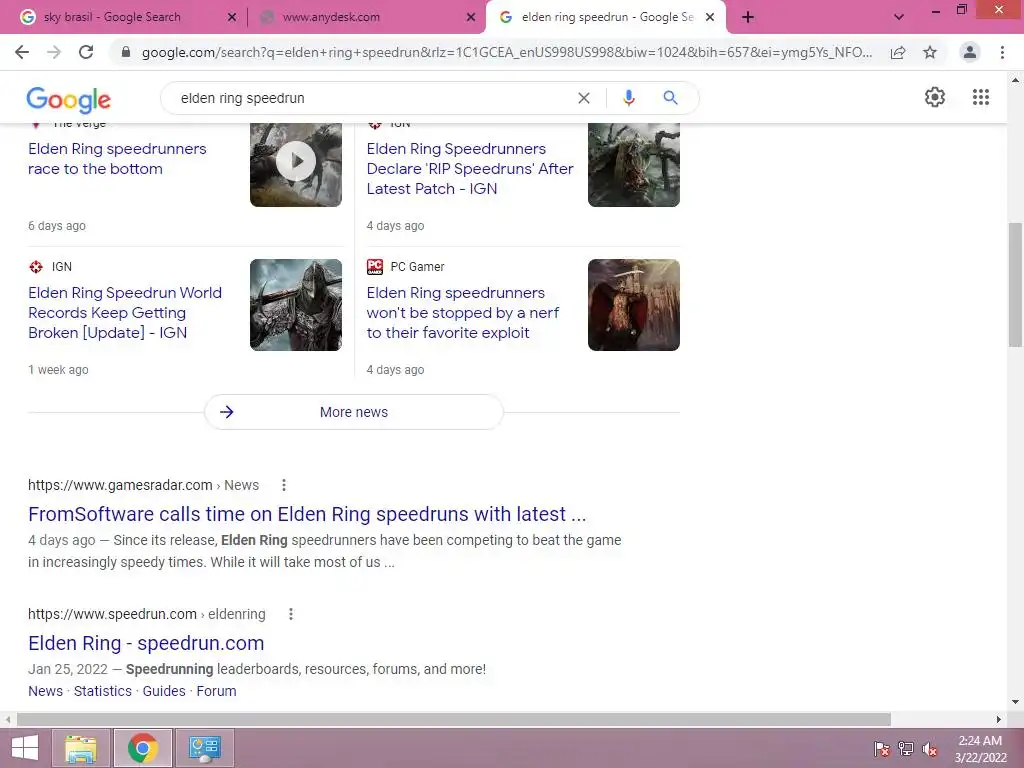Open 'race to the bottom' article
Screen dimensions: 1024x768
(x=118, y=159)
